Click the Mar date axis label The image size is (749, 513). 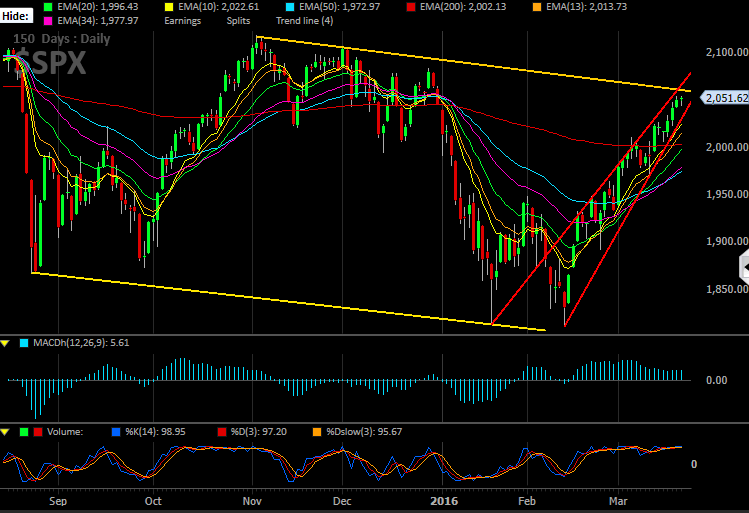[618, 501]
